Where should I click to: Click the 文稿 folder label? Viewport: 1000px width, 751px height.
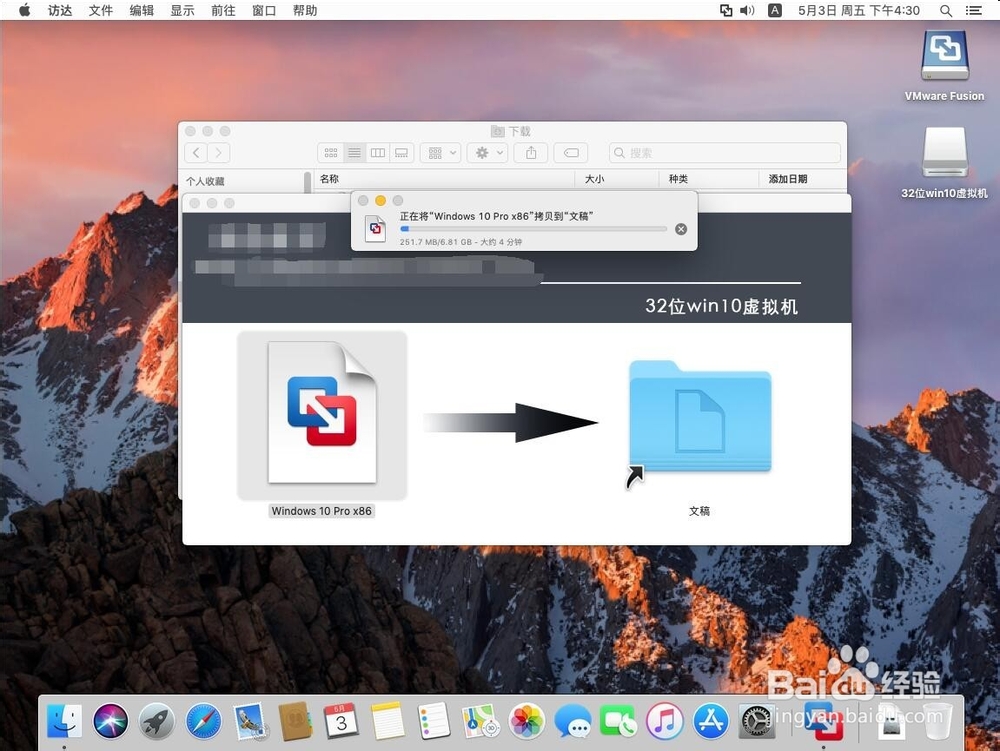(700, 511)
